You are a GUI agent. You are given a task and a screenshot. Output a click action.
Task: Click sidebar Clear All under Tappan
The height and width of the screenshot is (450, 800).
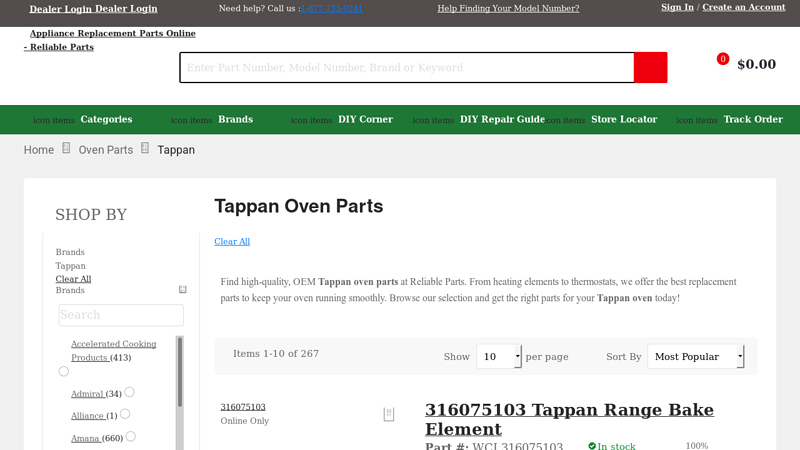73,279
